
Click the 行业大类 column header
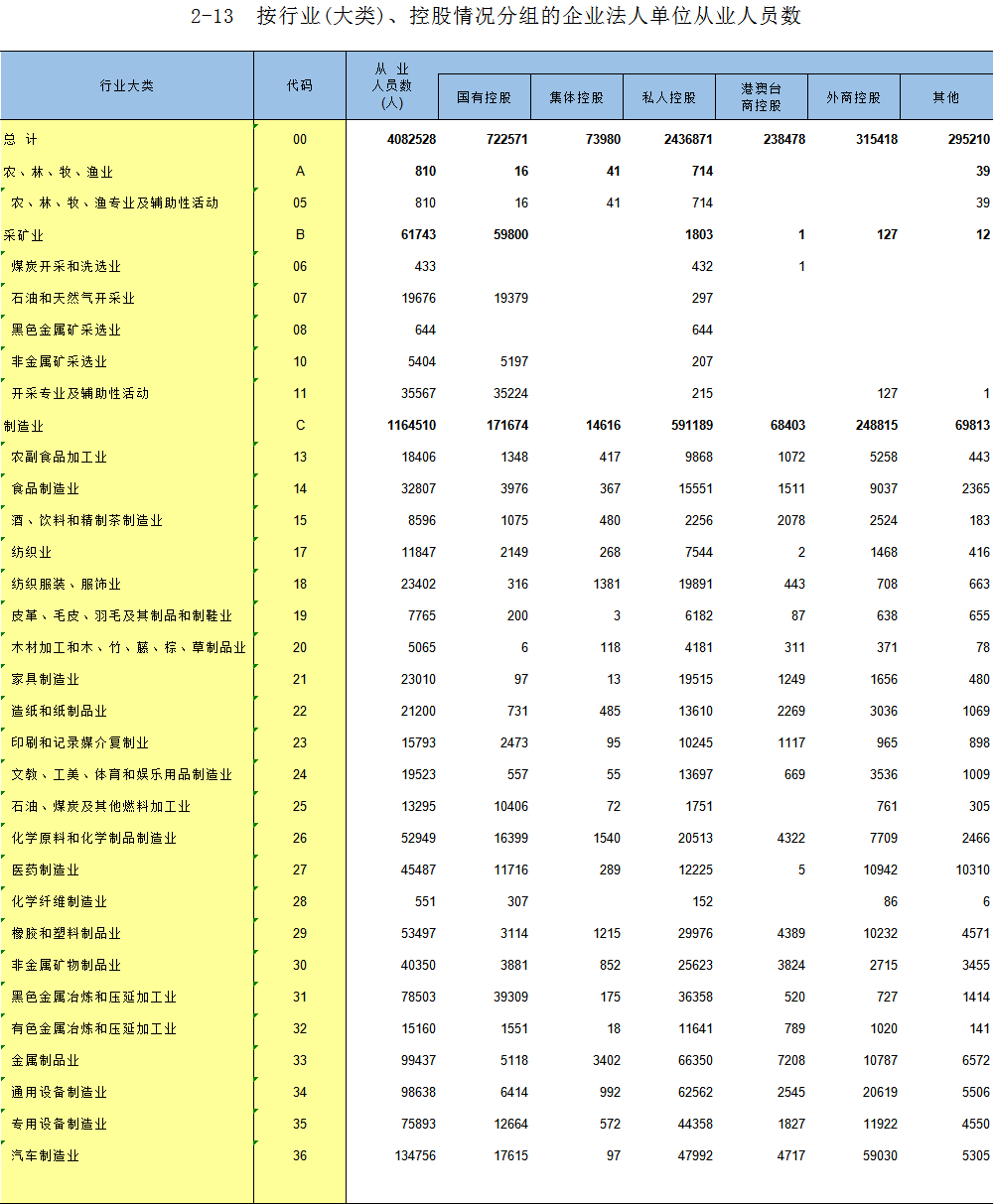127,86
